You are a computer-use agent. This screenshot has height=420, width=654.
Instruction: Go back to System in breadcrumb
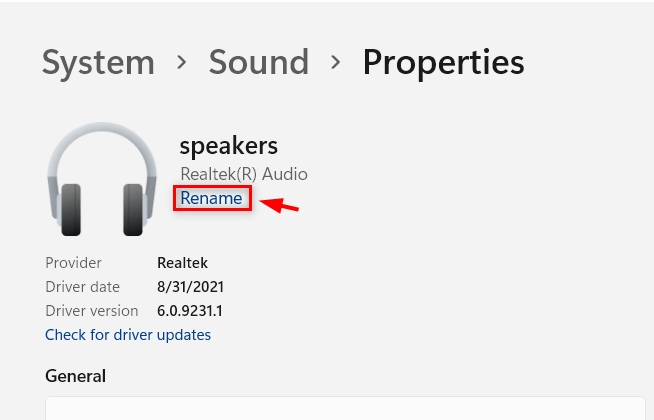pos(98,63)
